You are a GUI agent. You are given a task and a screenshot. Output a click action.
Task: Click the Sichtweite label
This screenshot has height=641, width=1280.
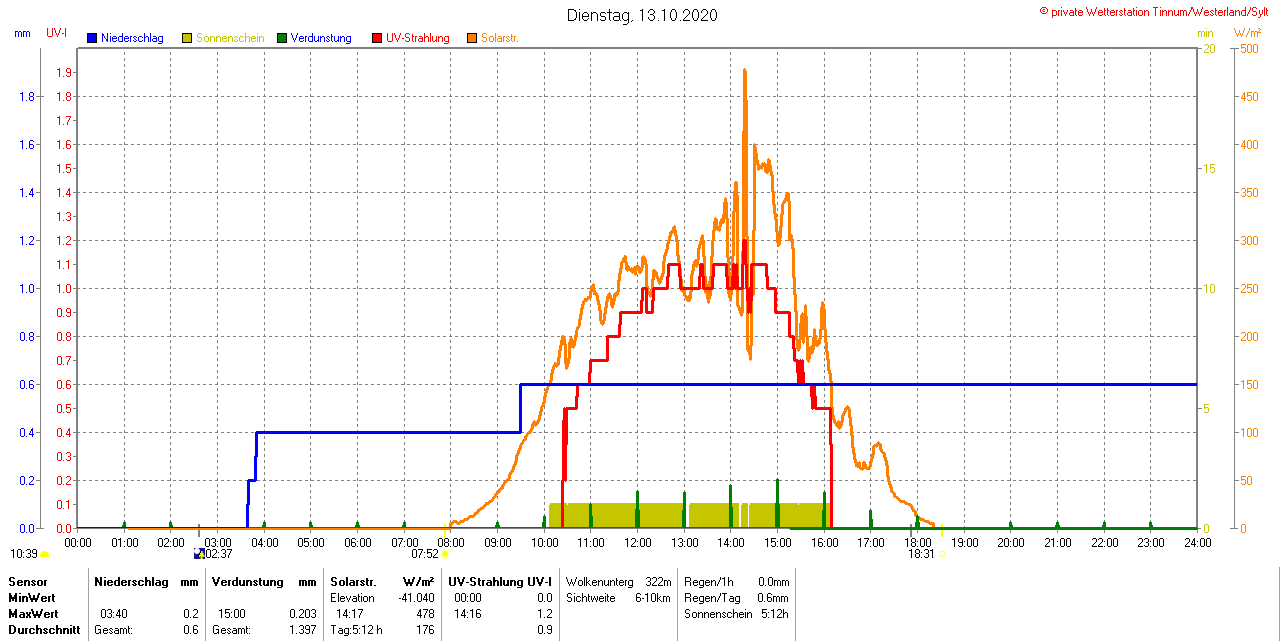click(590, 597)
